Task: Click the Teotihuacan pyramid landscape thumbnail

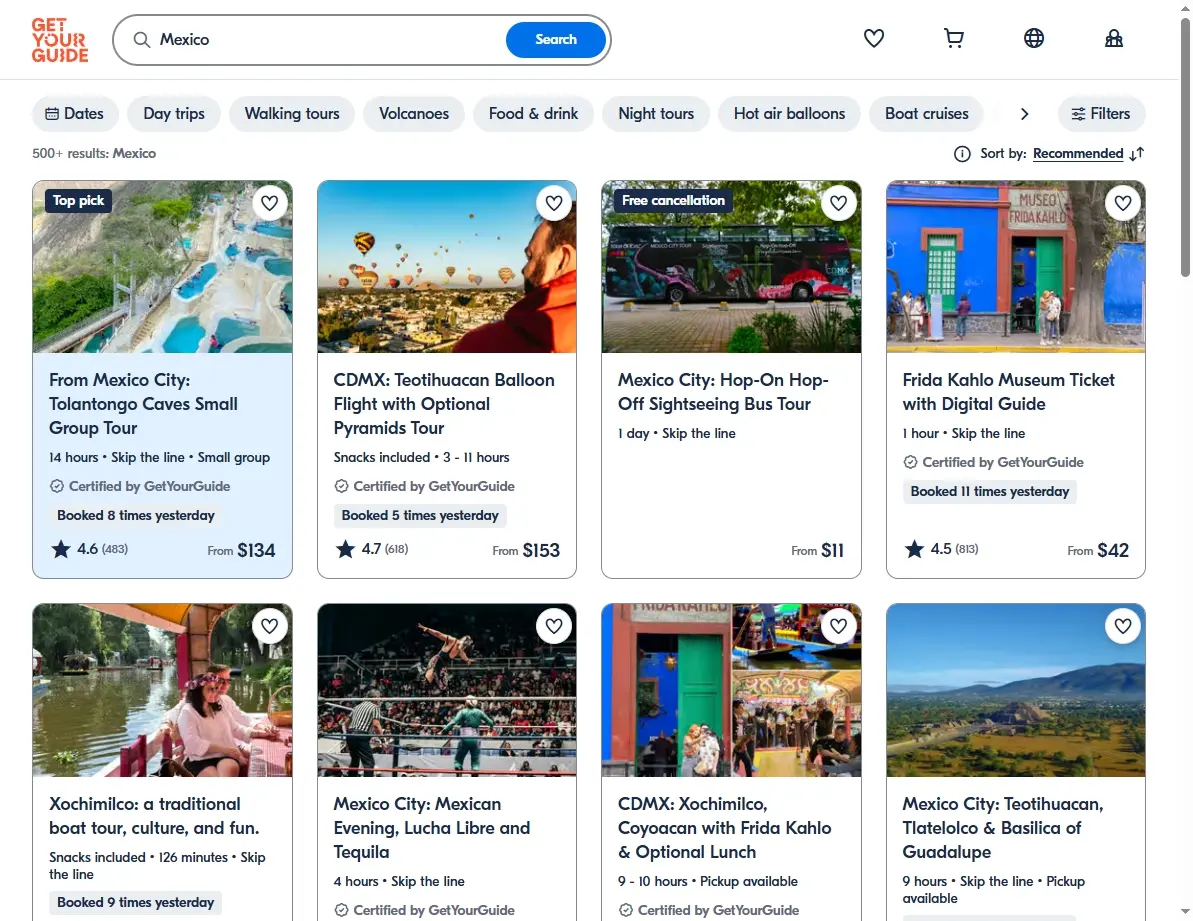Action: point(1016,691)
